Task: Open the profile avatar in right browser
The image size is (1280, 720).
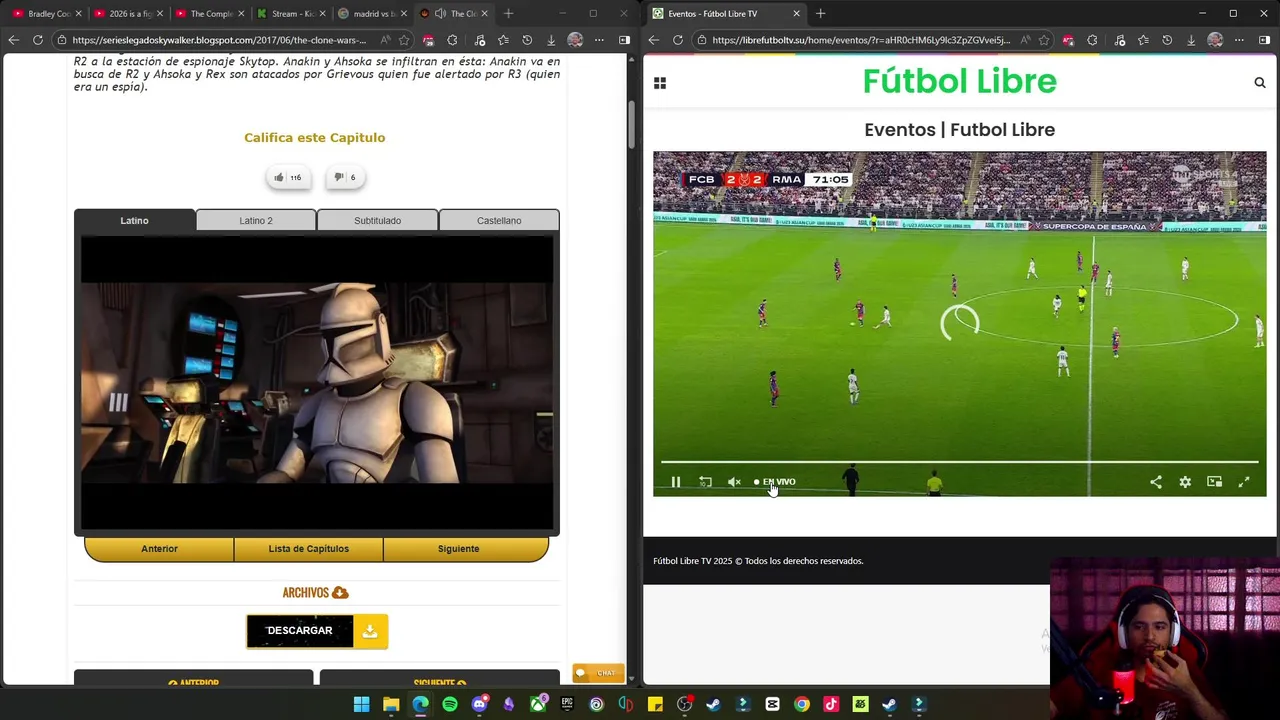Action: tap(1215, 40)
